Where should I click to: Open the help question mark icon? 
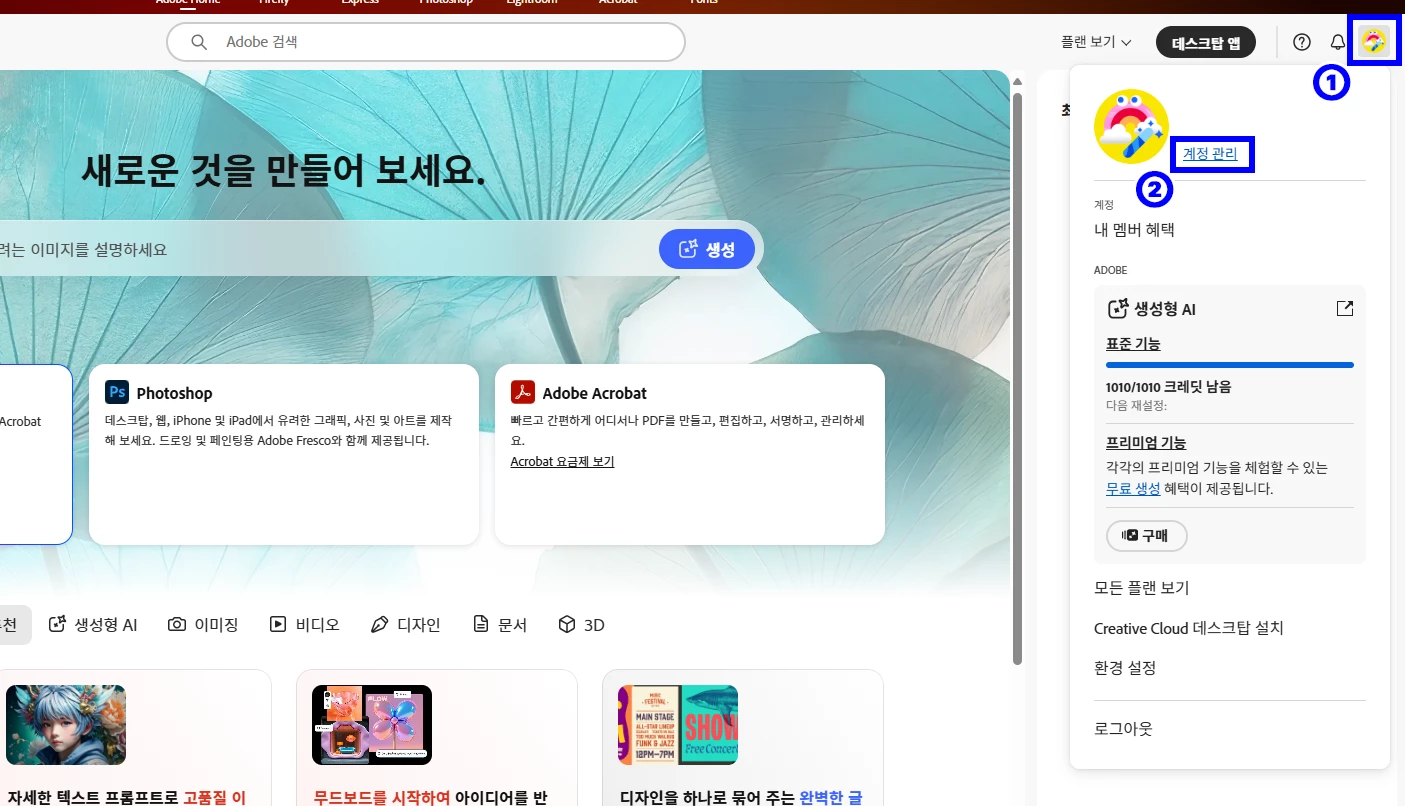click(x=1302, y=42)
